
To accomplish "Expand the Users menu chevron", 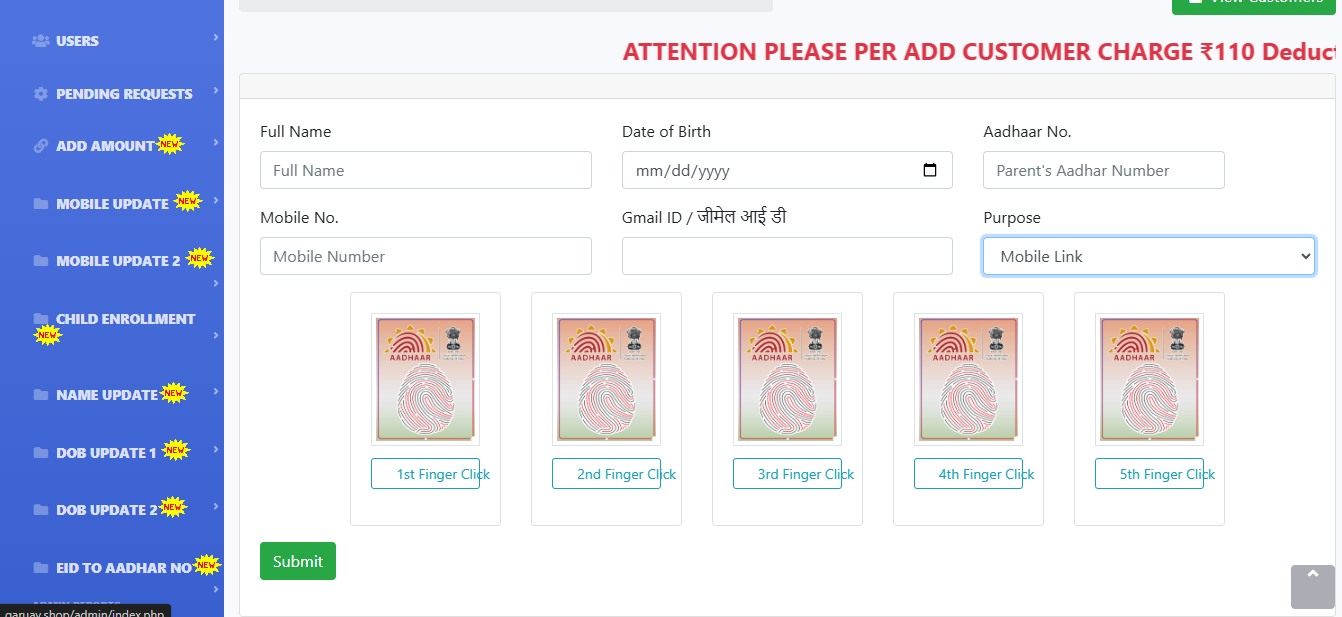I will (x=216, y=38).
